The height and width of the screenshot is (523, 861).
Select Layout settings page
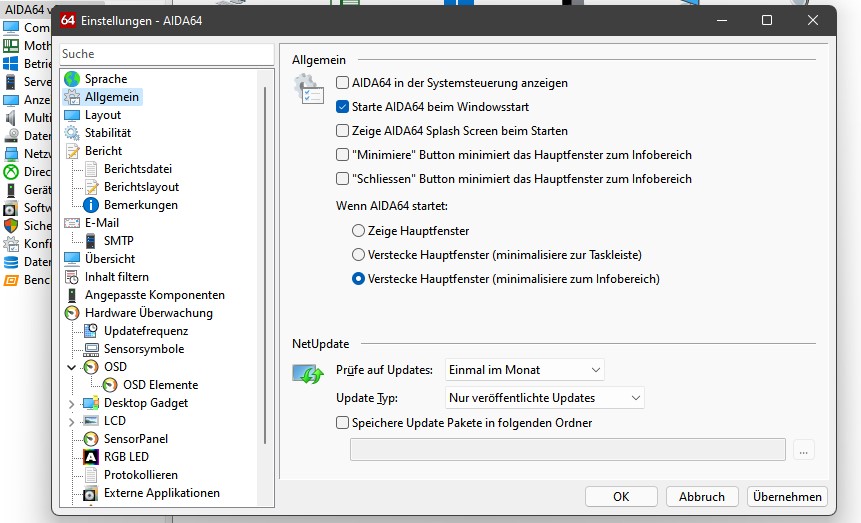[x=103, y=115]
